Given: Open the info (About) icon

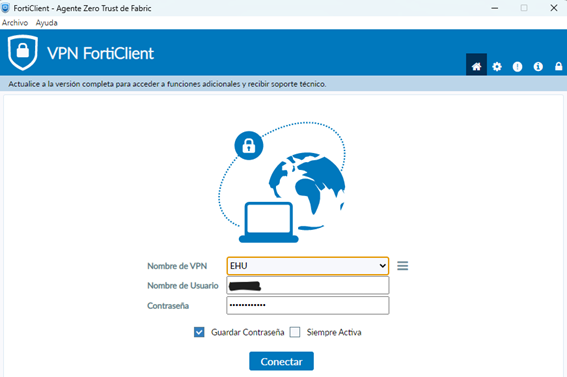Looking at the screenshot, I should (538, 67).
